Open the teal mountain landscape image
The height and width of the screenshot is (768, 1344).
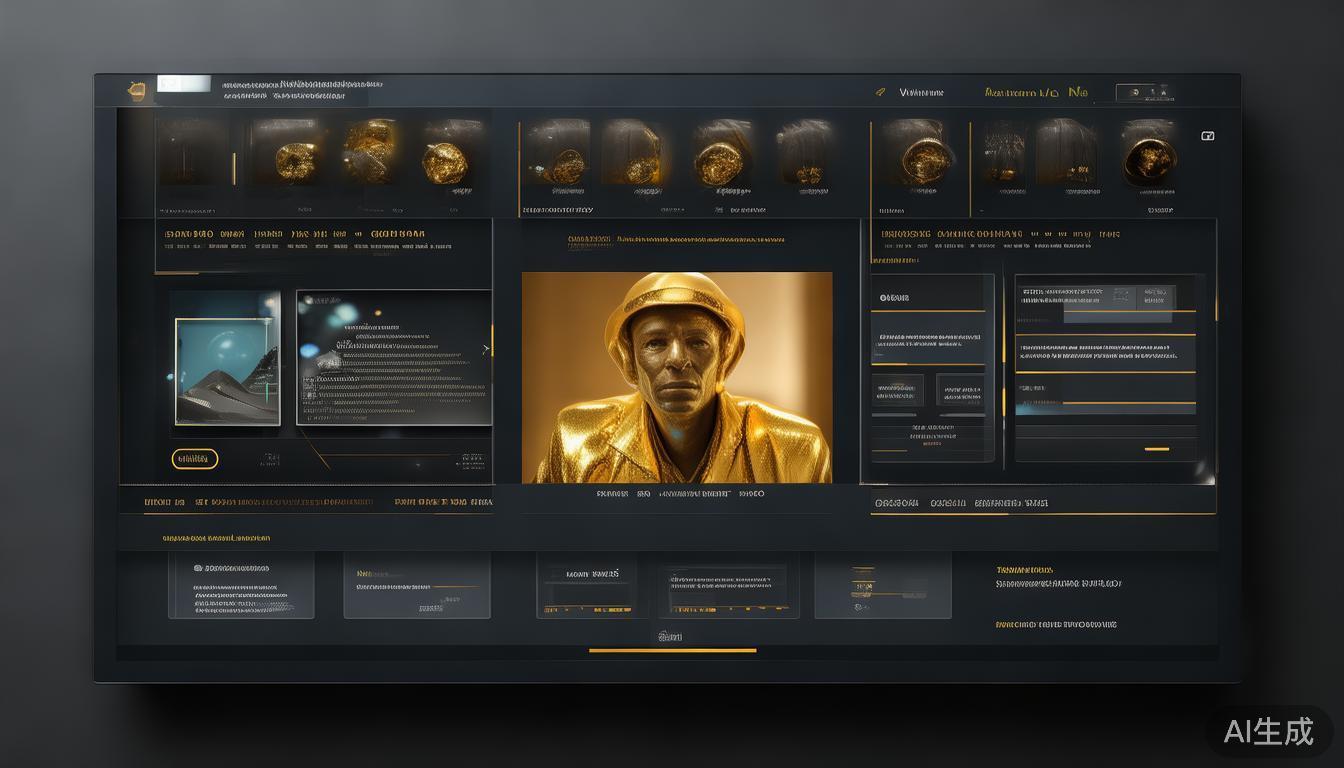[227, 371]
